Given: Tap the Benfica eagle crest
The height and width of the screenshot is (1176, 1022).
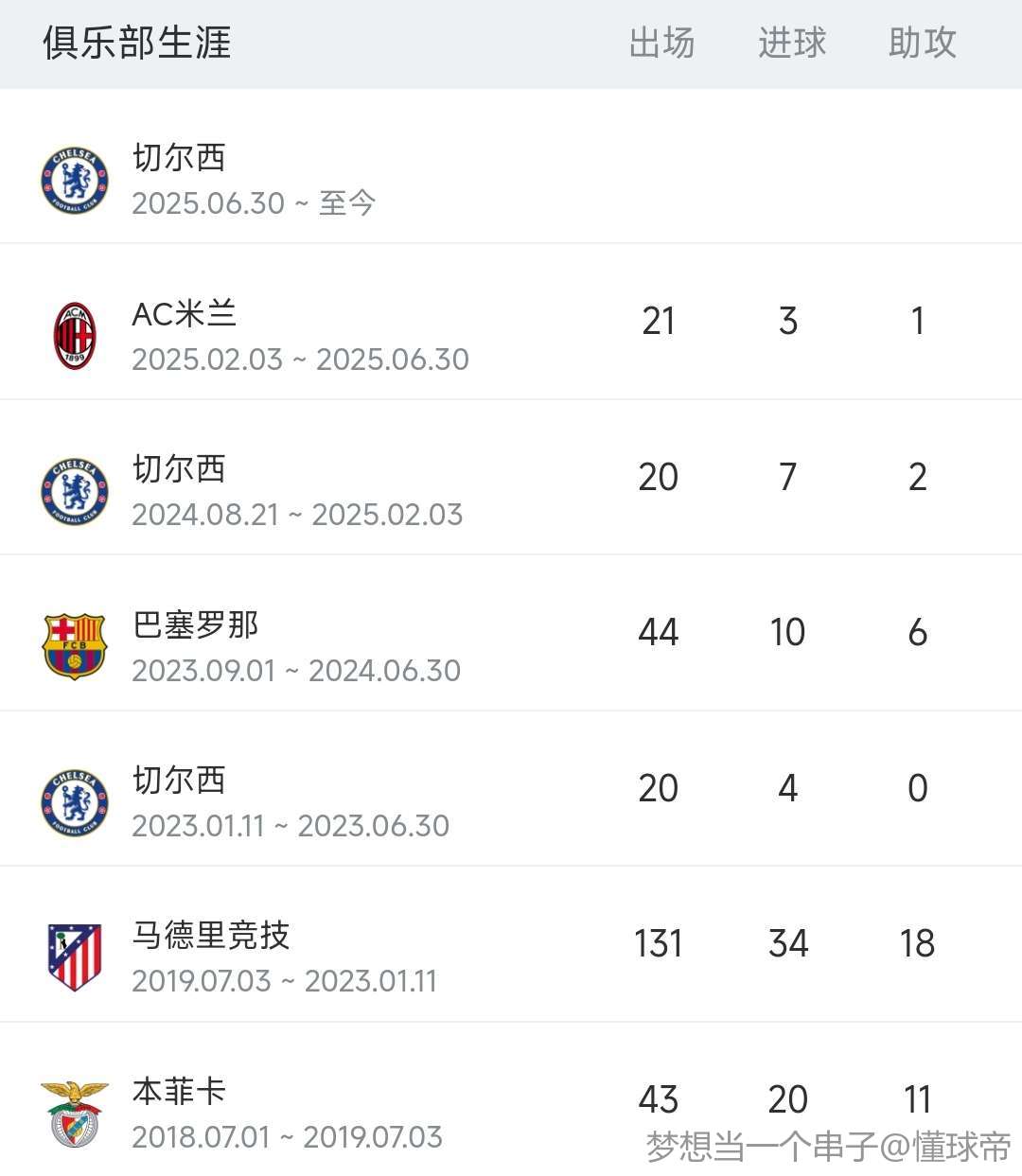Looking at the screenshot, I should (x=75, y=1114).
